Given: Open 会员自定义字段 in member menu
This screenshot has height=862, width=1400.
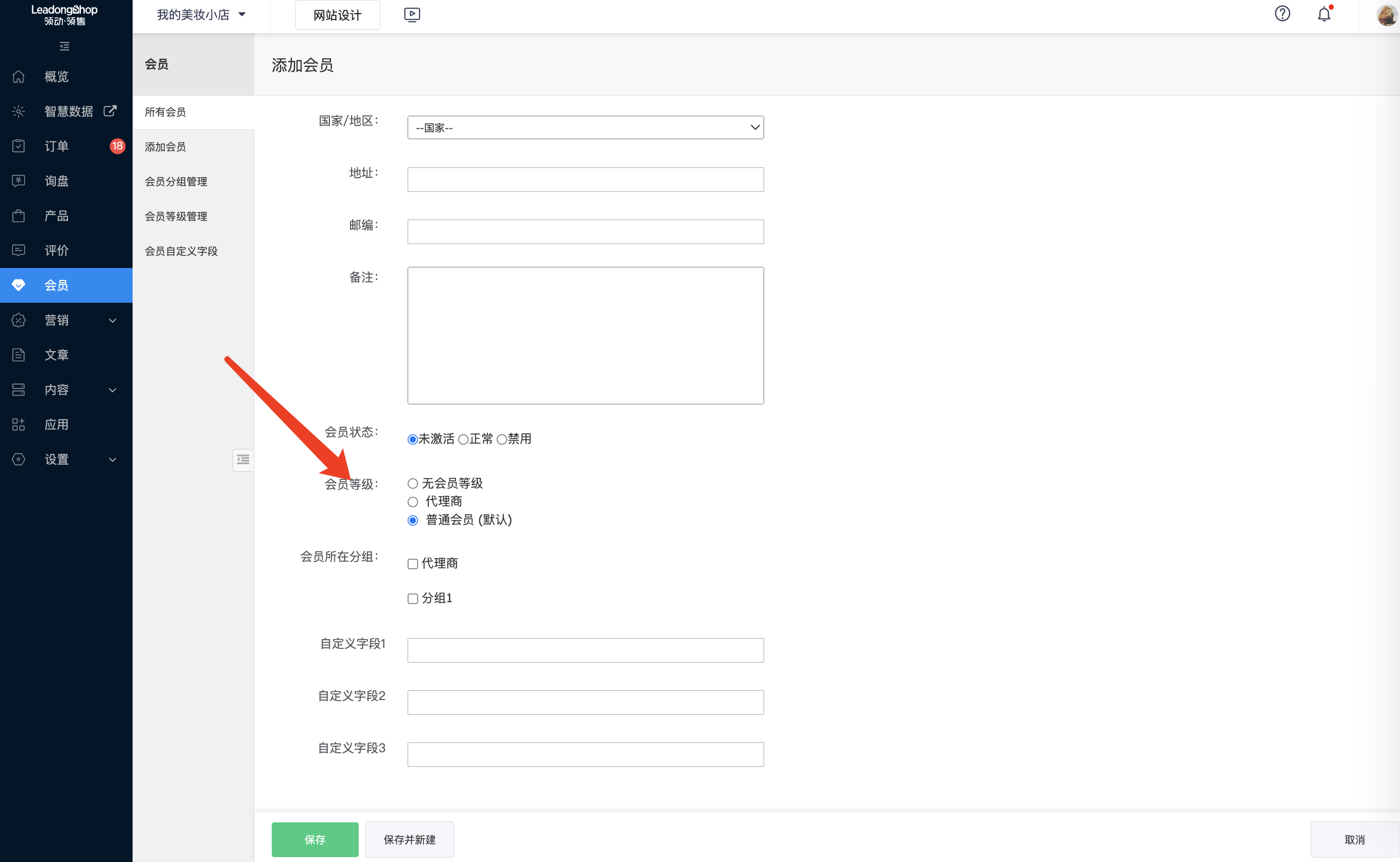Looking at the screenshot, I should 180,251.
